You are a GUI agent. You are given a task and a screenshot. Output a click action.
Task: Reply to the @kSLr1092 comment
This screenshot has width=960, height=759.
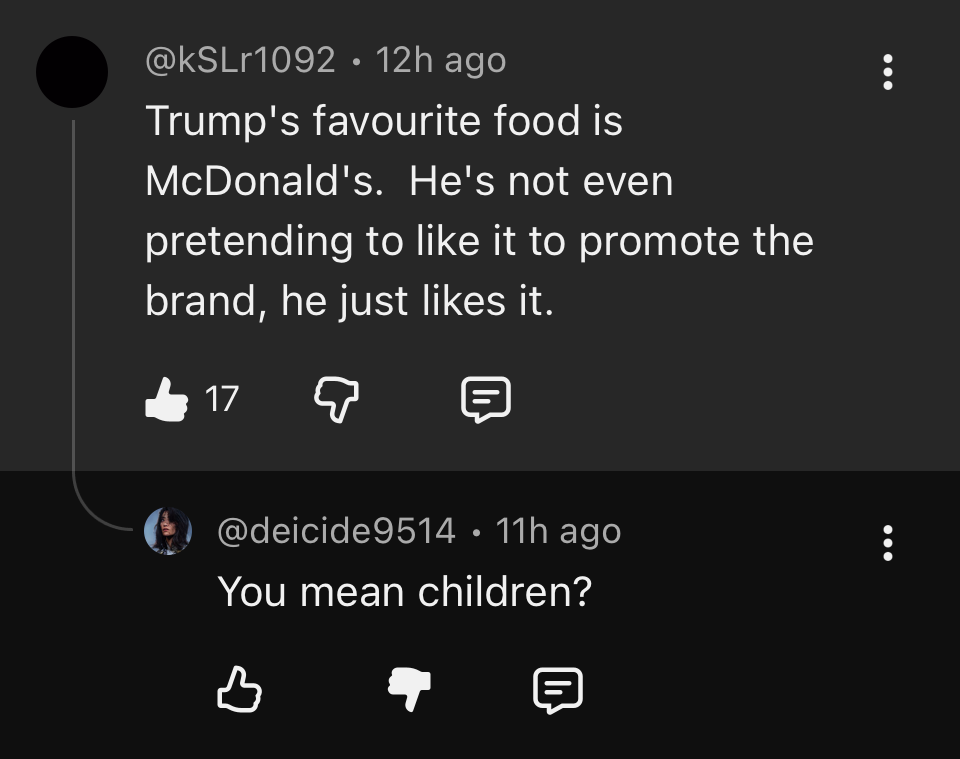point(486,399)
